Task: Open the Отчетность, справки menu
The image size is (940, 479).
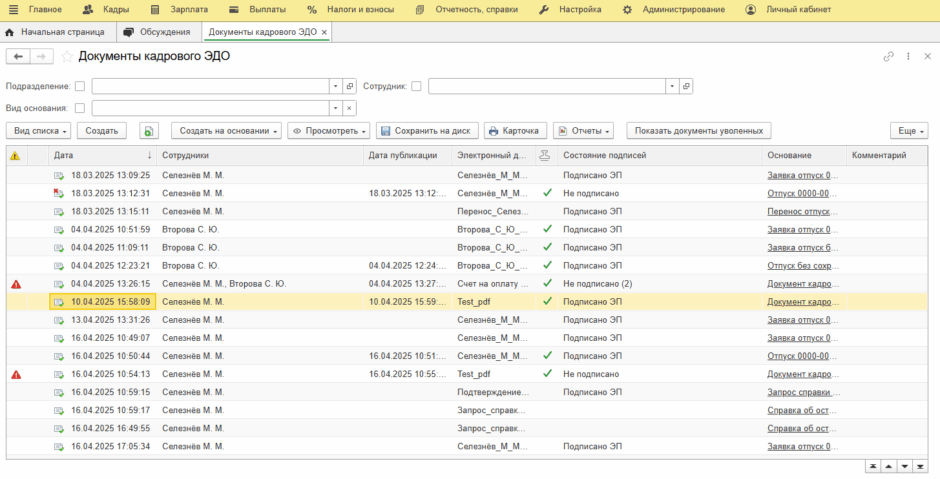Action: [467, 10]
